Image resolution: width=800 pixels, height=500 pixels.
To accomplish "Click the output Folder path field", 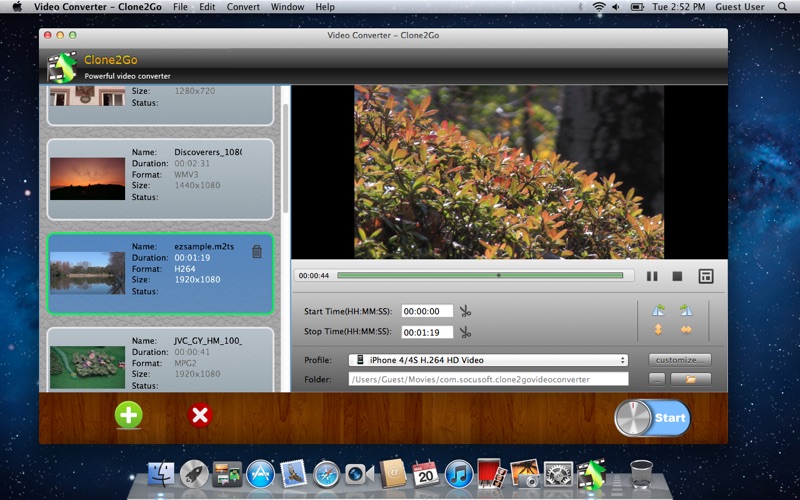I will point(488,380).
